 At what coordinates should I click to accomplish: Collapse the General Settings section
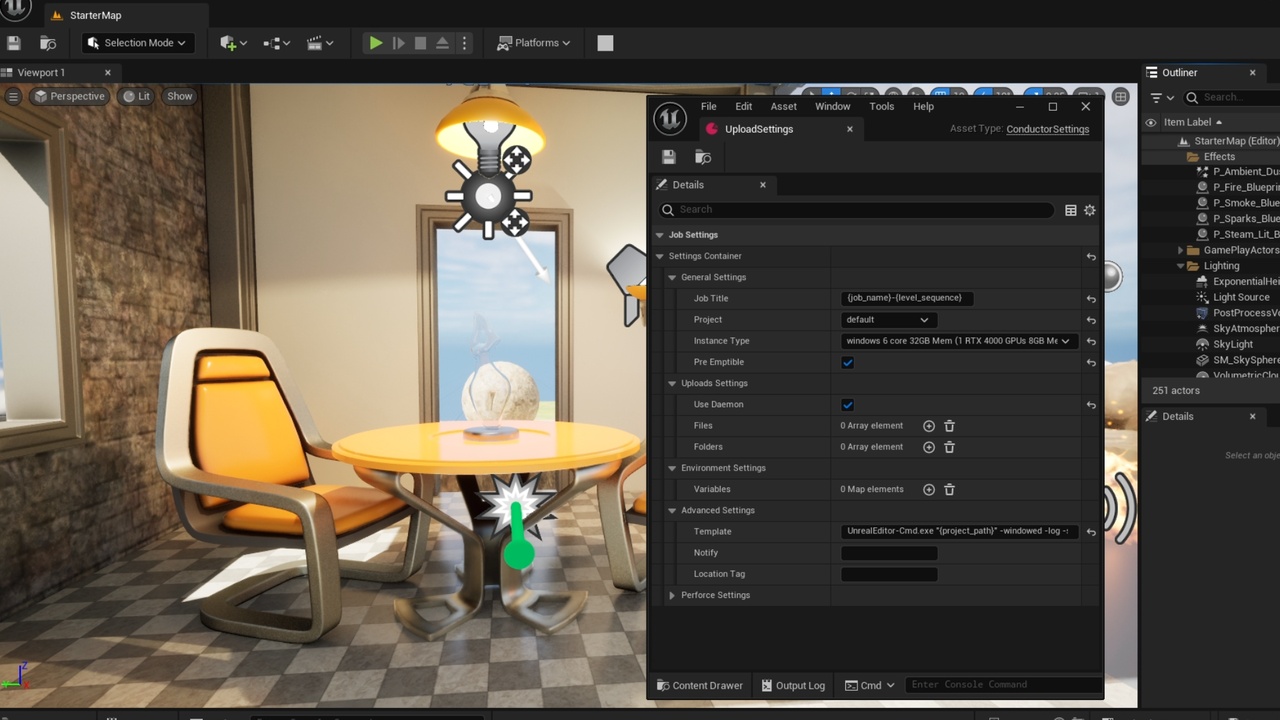672,277
